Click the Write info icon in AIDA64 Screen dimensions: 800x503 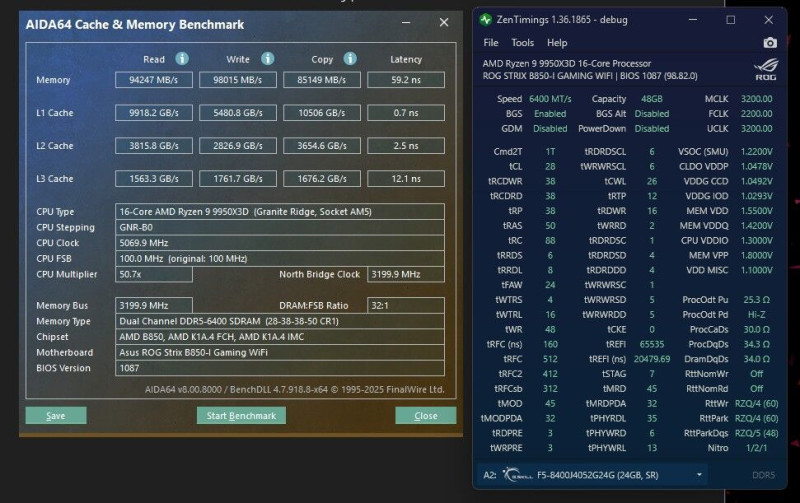[268, 59]
